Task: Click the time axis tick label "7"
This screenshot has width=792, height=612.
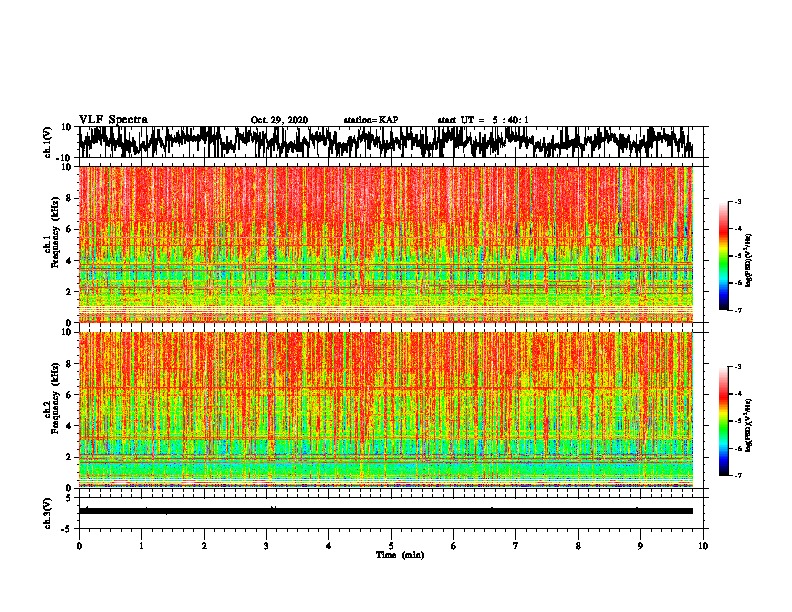Action: [x=516, y=546]
